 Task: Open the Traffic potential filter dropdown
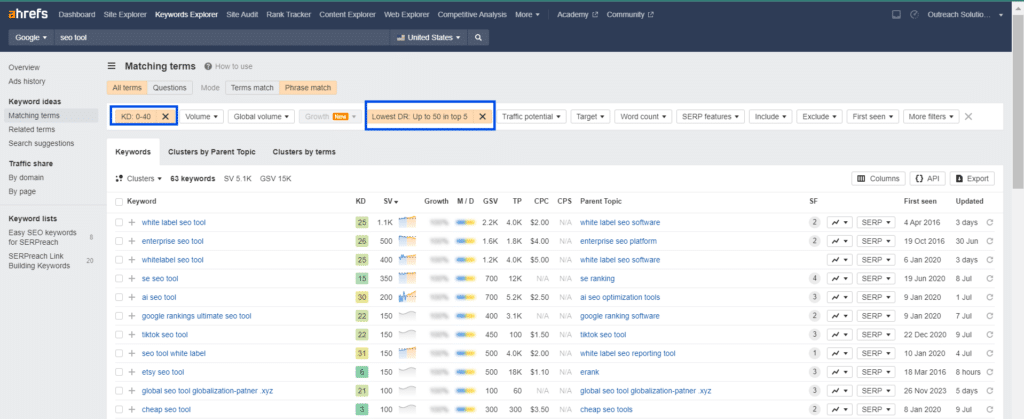(534, 116)
